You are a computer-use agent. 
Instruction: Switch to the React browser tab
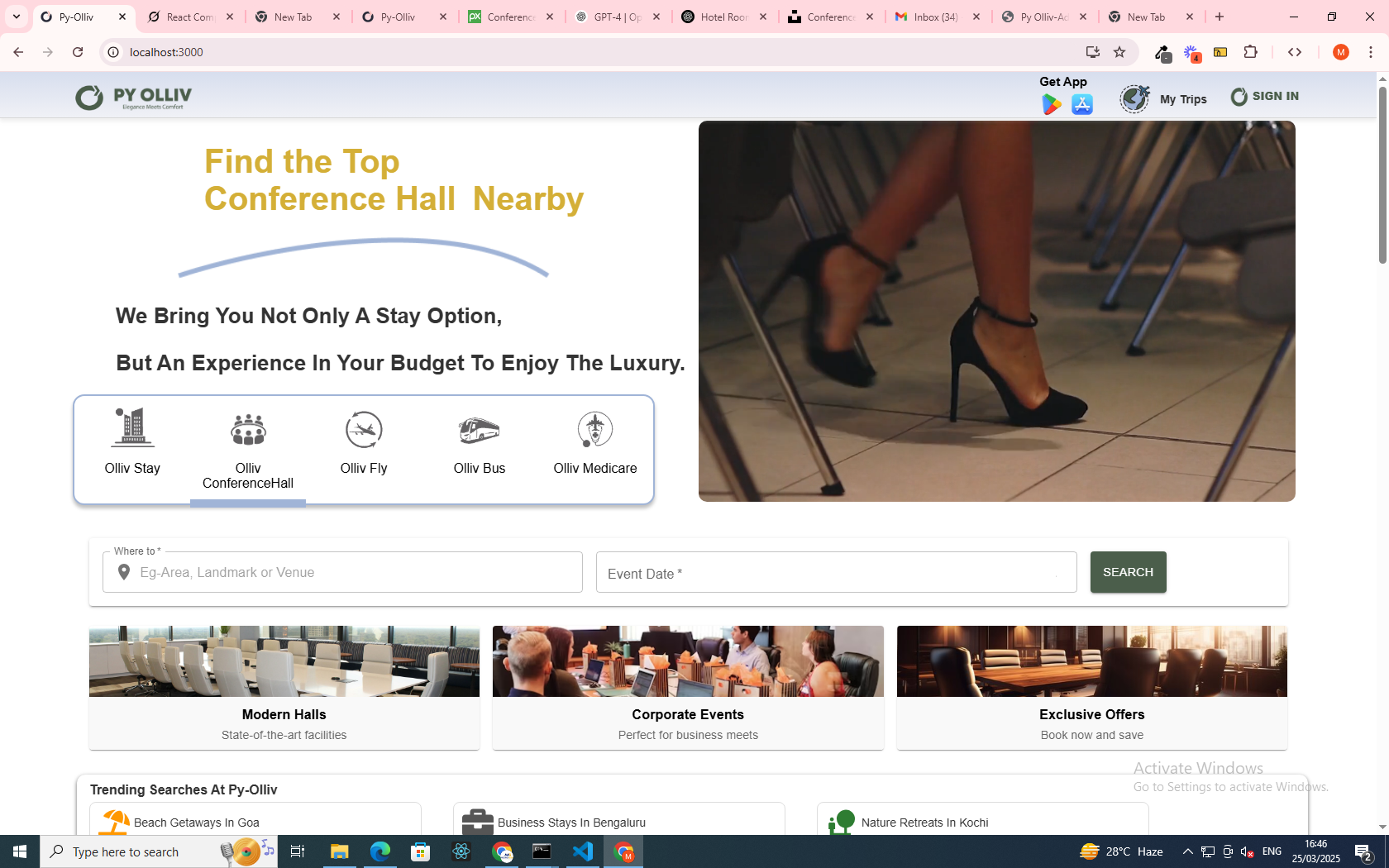click(x=190, y=17)
